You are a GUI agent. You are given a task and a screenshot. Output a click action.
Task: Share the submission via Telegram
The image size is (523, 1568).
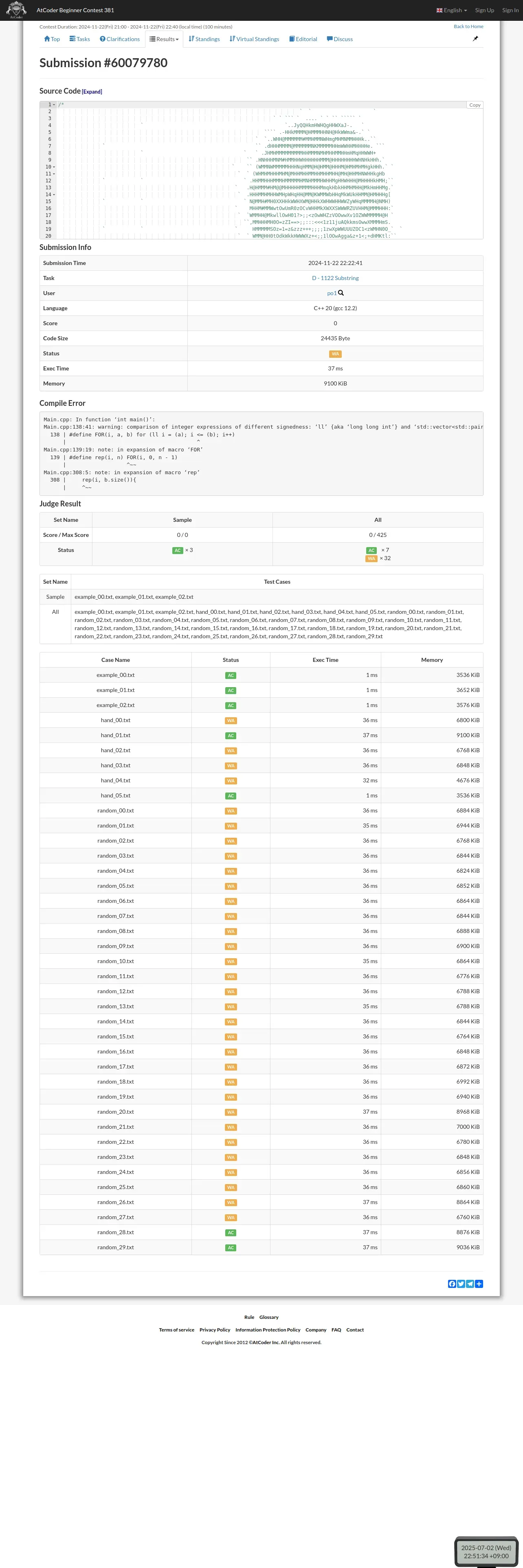(x=470, y=1284)
